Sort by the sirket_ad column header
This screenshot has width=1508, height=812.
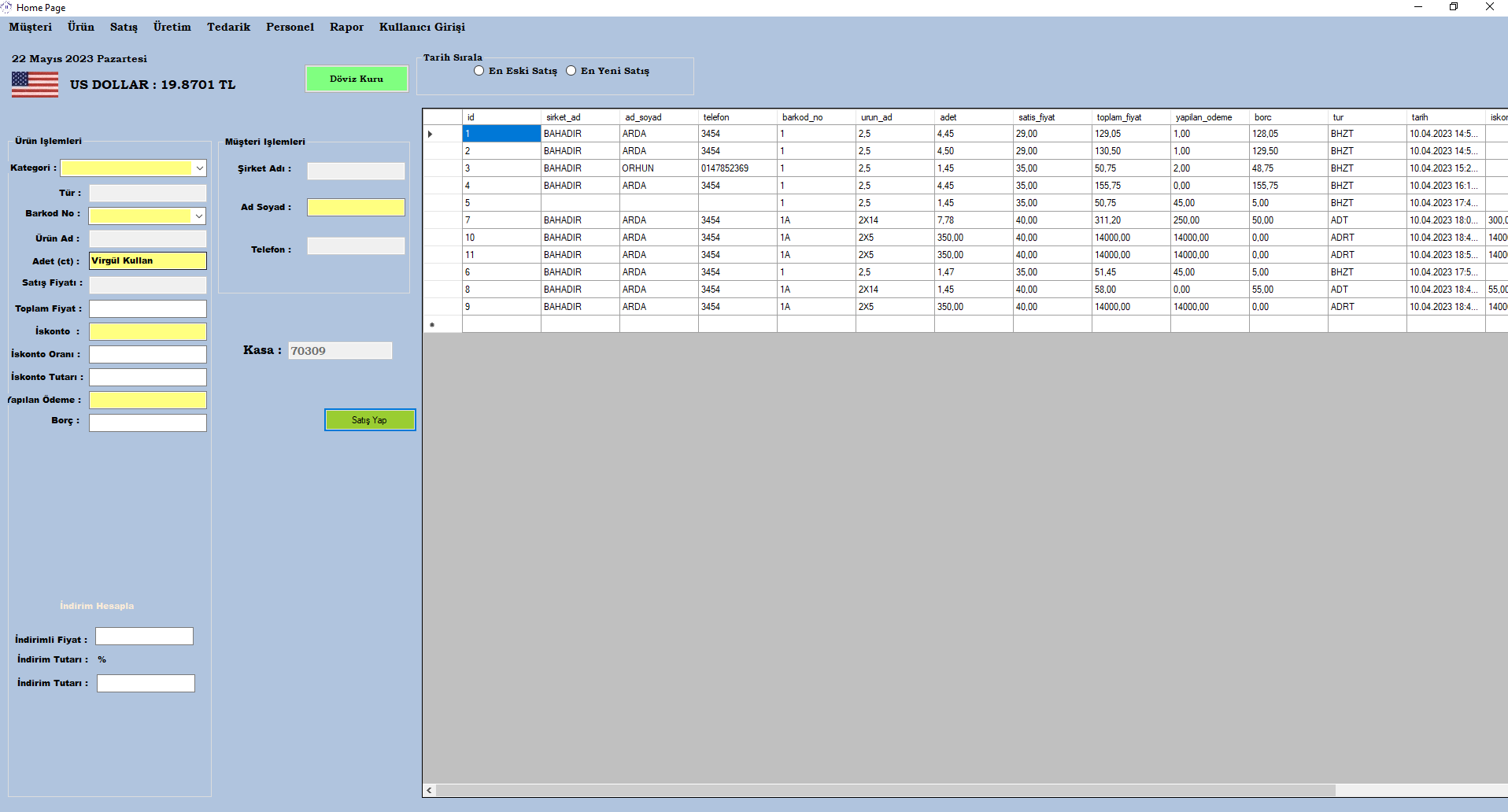tap(580, 117)
